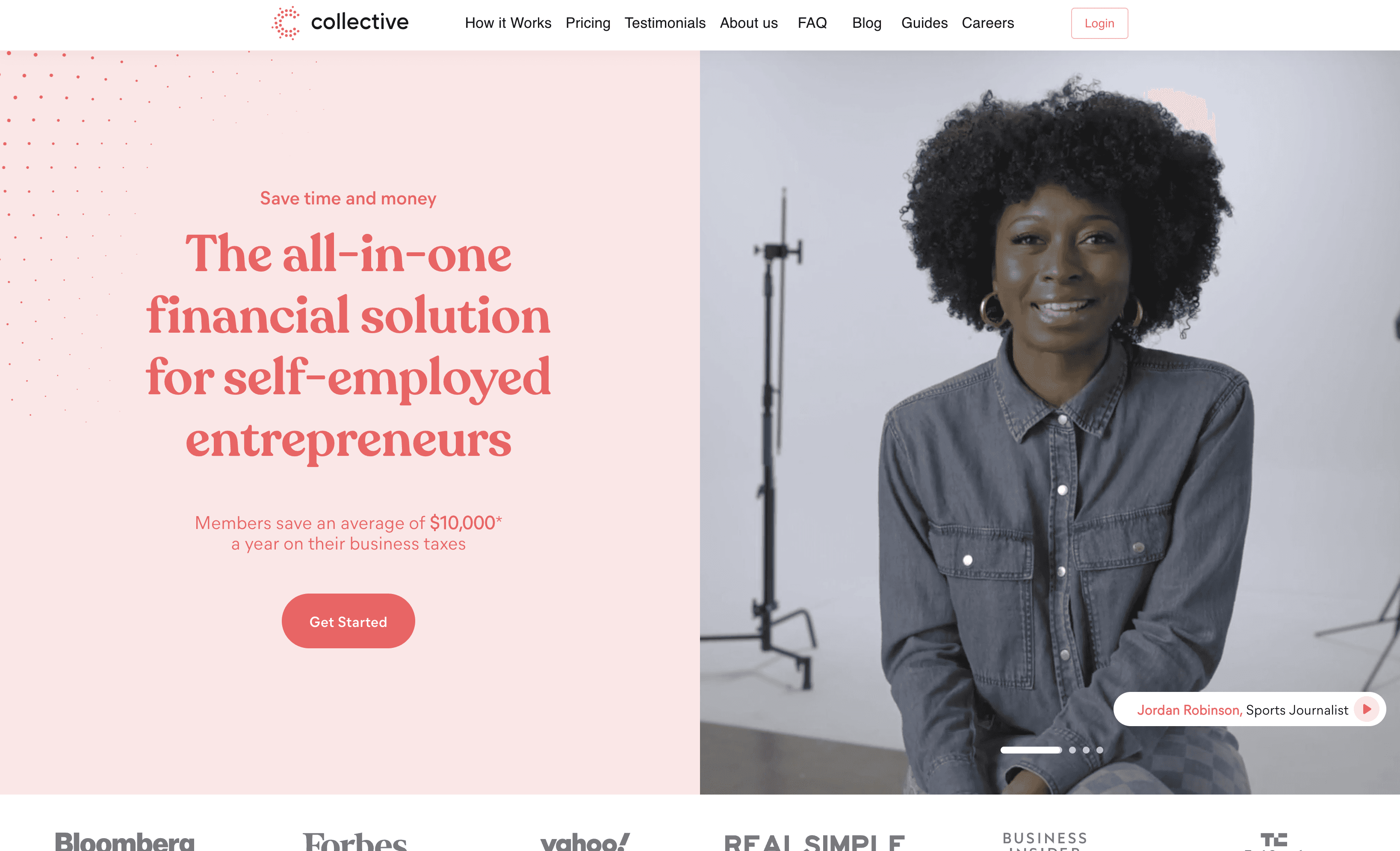Go to the Blog
Image resolution: width=1400 pixels, height=851 pixels.
coord(866,23)
